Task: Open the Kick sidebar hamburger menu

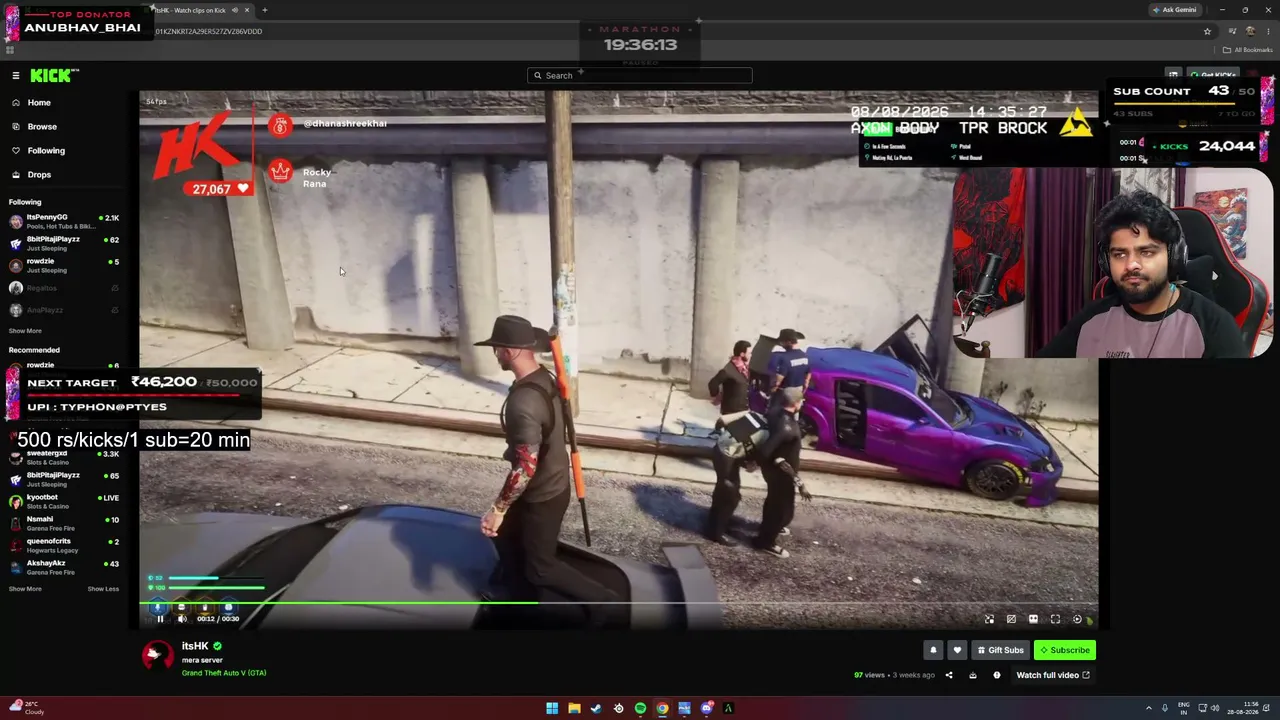Action: coord(15,75)
